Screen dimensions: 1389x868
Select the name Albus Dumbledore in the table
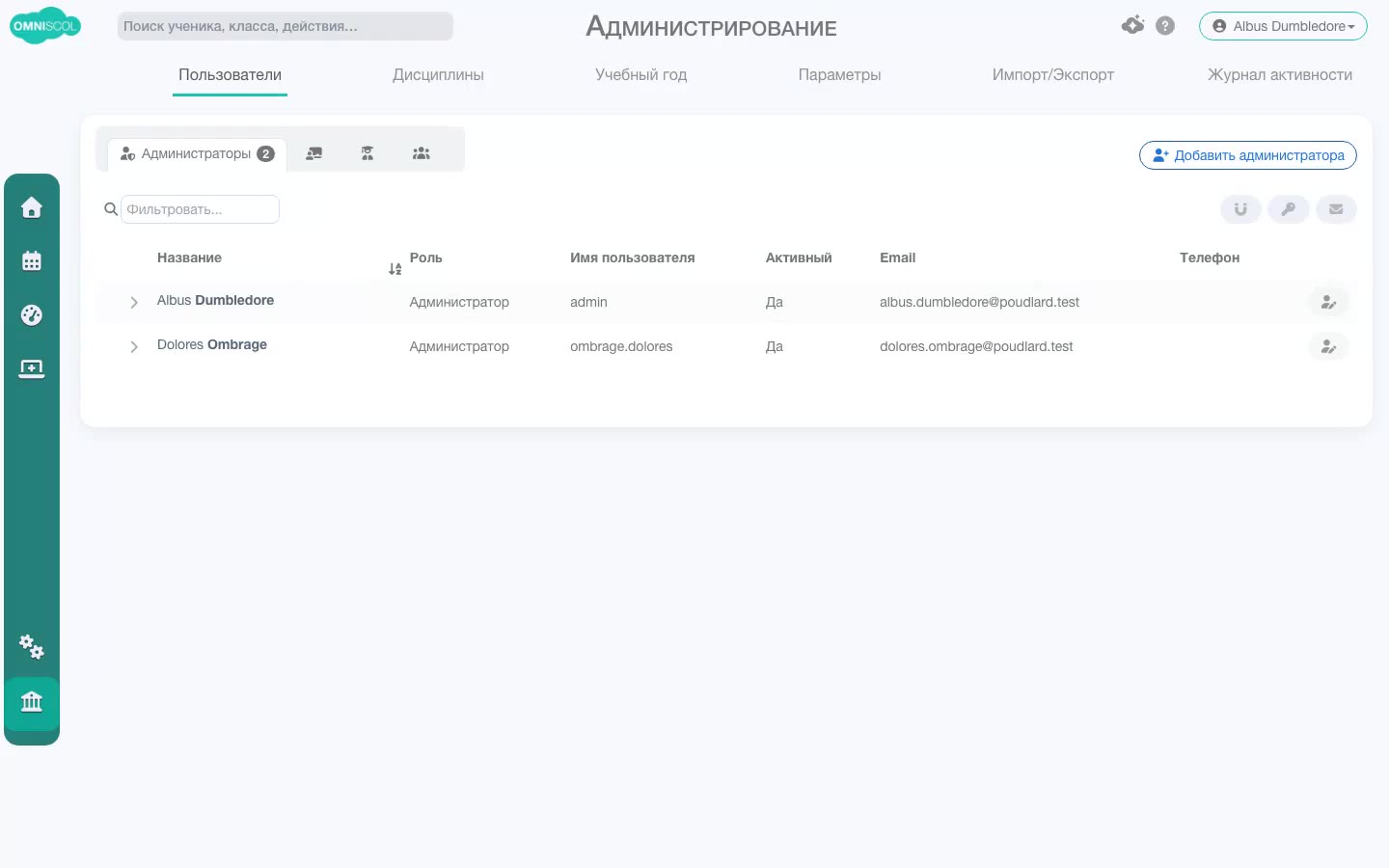pos(215,300)
